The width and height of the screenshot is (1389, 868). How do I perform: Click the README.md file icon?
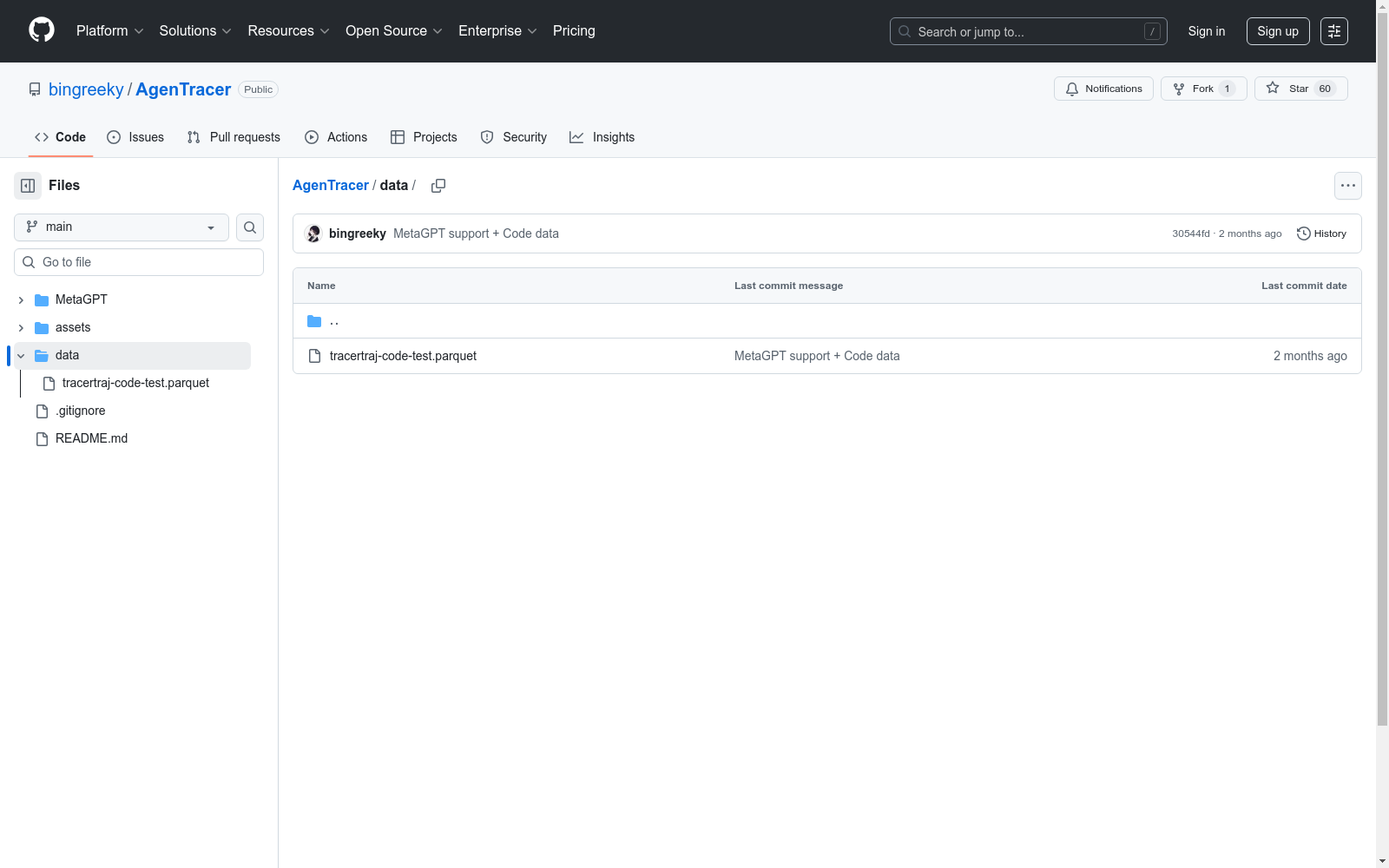tap(42, 439)
